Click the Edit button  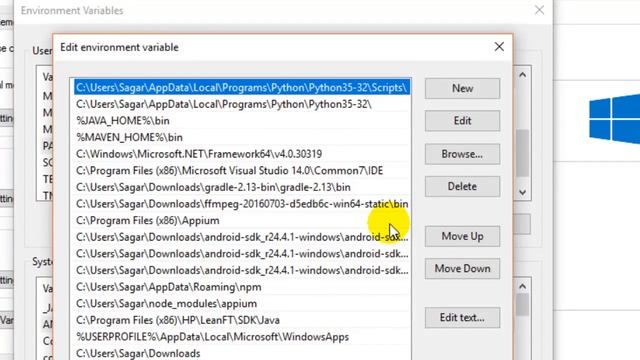tap(462, 121)
